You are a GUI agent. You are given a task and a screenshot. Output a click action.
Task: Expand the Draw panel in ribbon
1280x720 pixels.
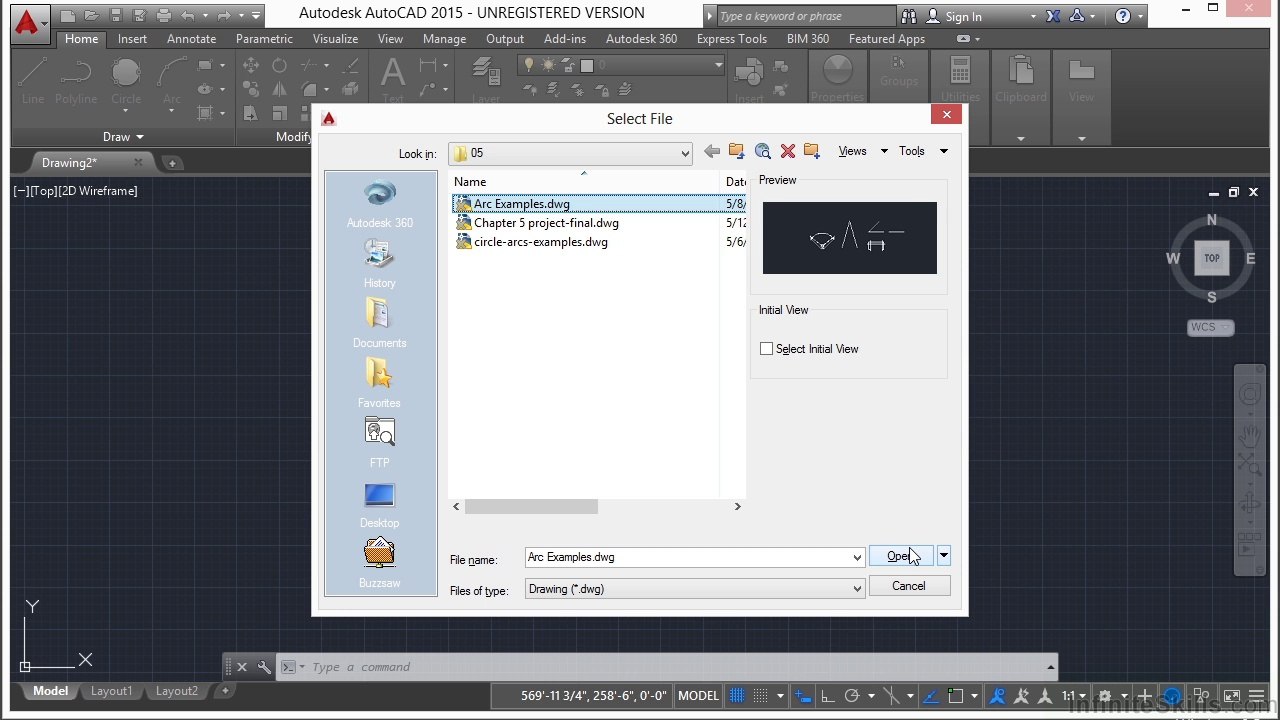123,137
